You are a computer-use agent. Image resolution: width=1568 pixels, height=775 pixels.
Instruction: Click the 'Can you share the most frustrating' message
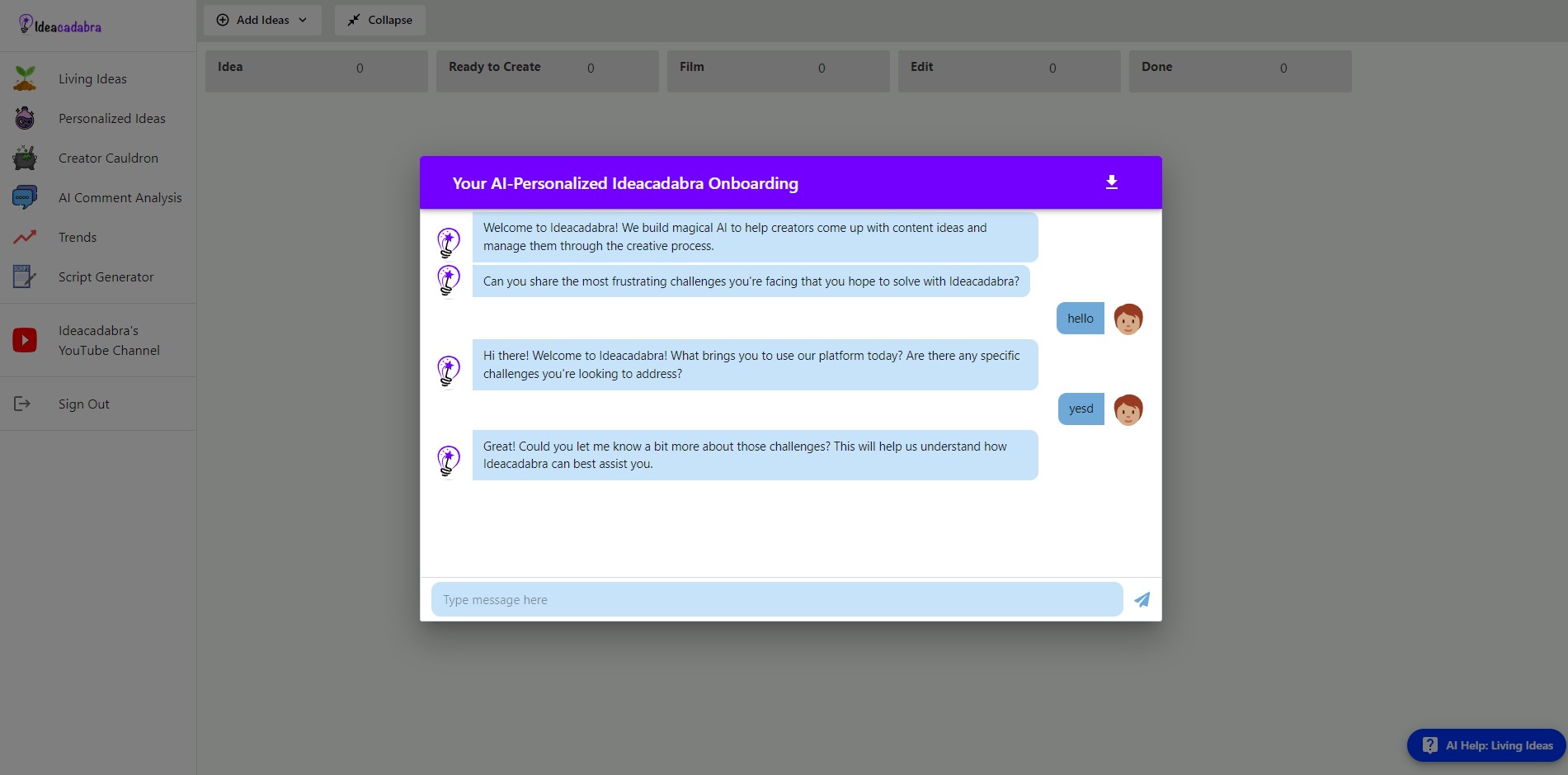751,281
